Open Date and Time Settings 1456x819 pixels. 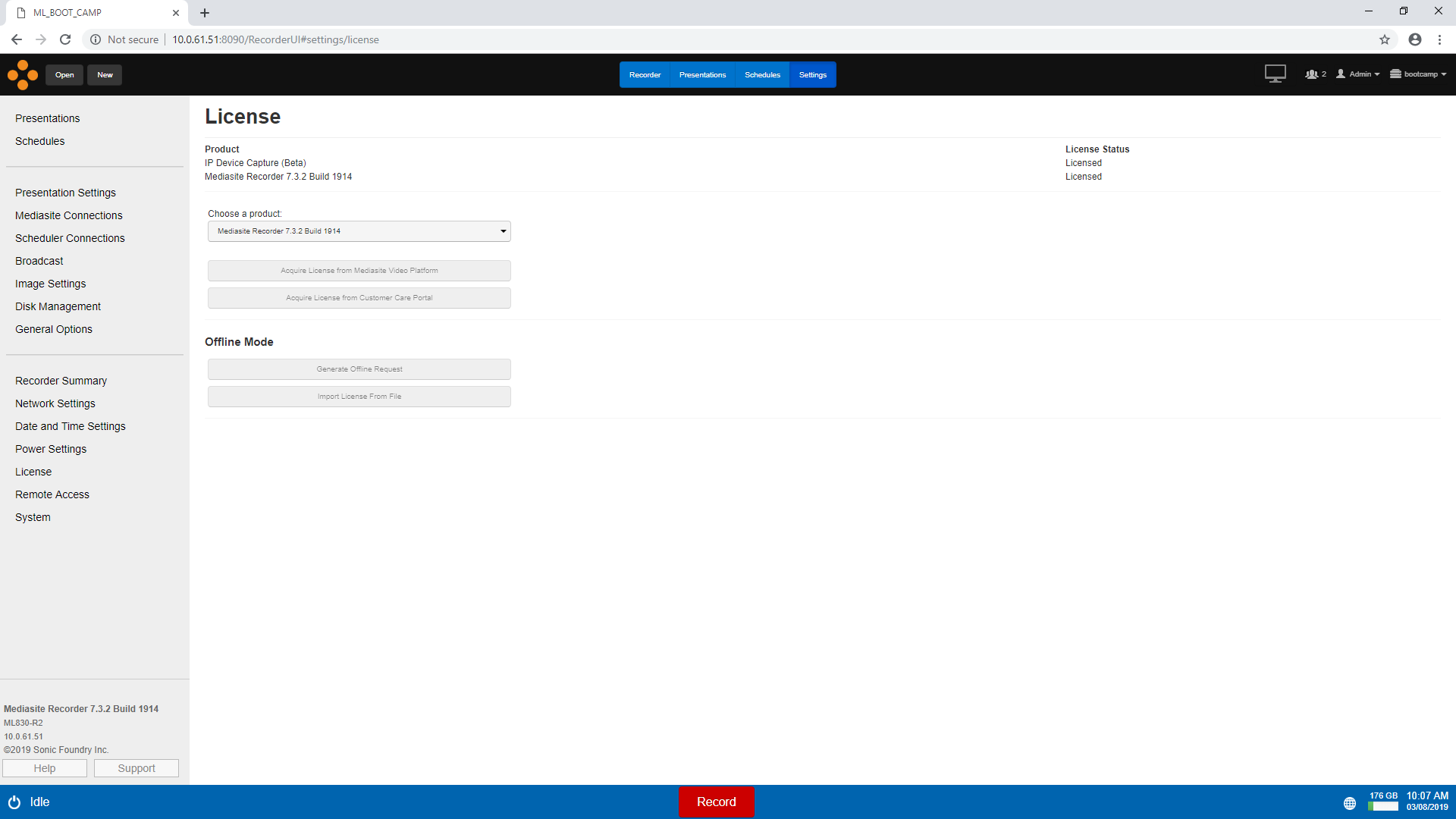click(x=70, y=426)
